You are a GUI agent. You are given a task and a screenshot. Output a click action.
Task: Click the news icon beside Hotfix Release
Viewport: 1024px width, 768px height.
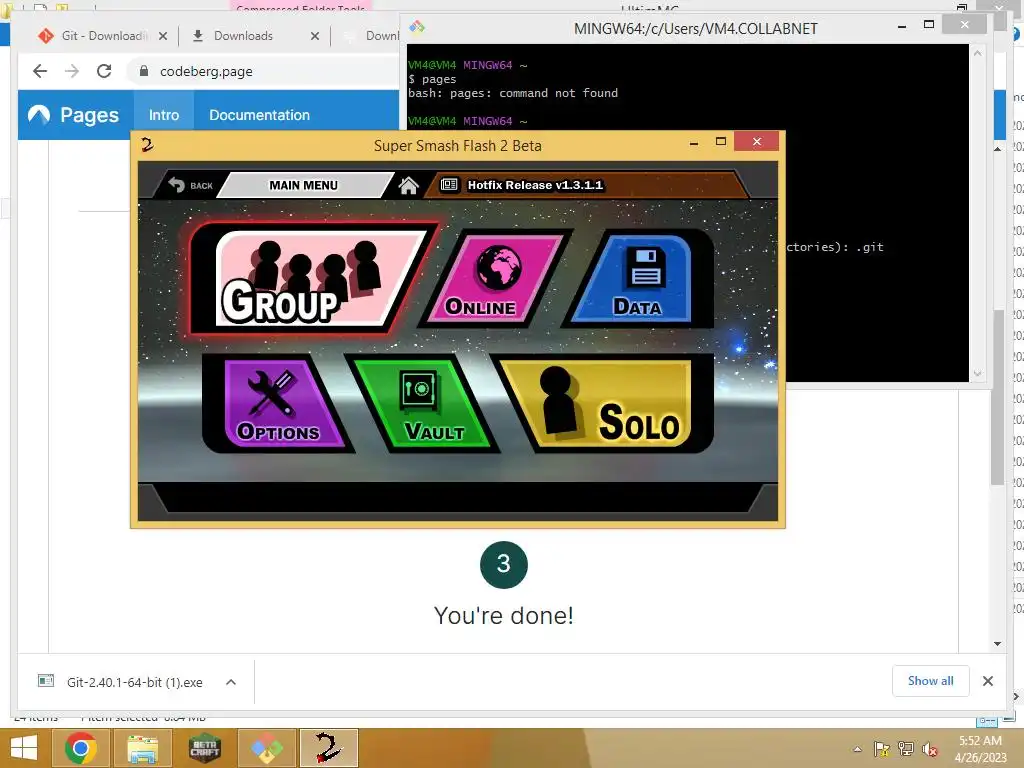449,185
